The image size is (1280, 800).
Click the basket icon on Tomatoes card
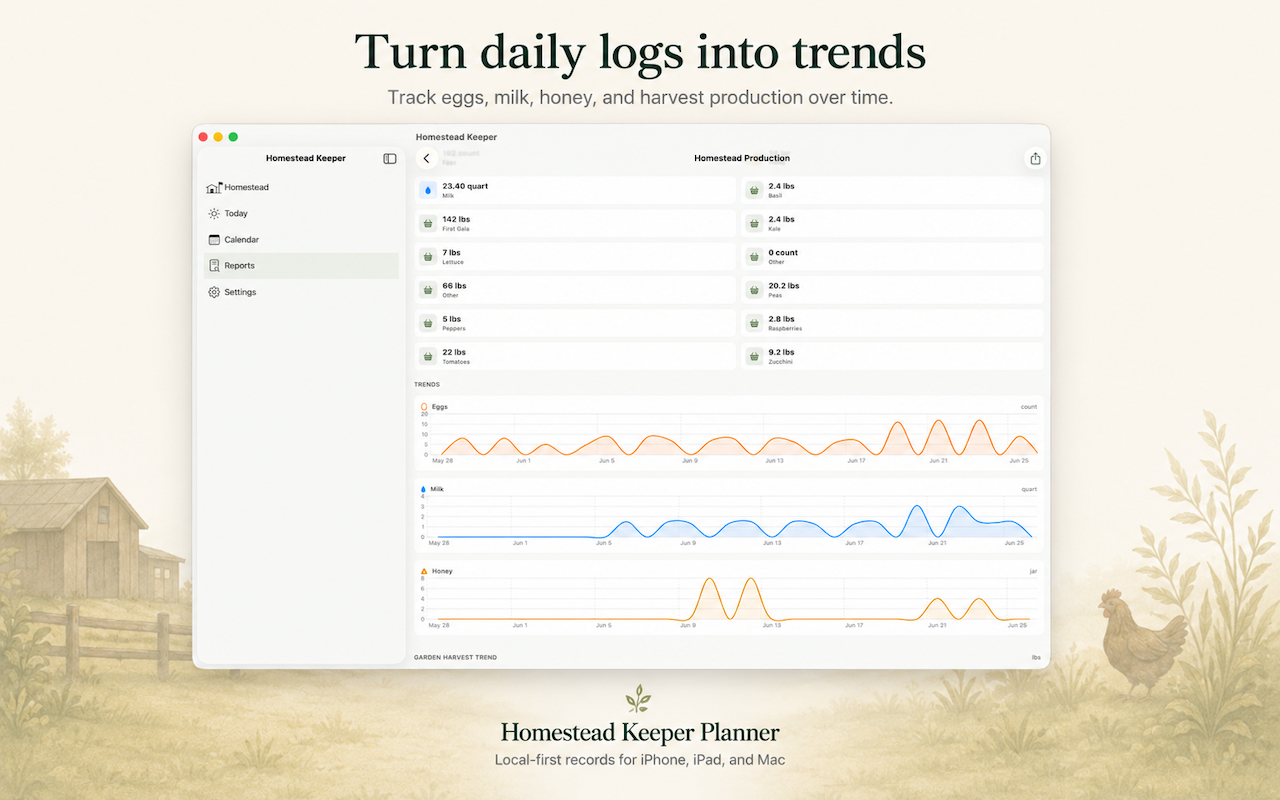click(x=428, y=356)
